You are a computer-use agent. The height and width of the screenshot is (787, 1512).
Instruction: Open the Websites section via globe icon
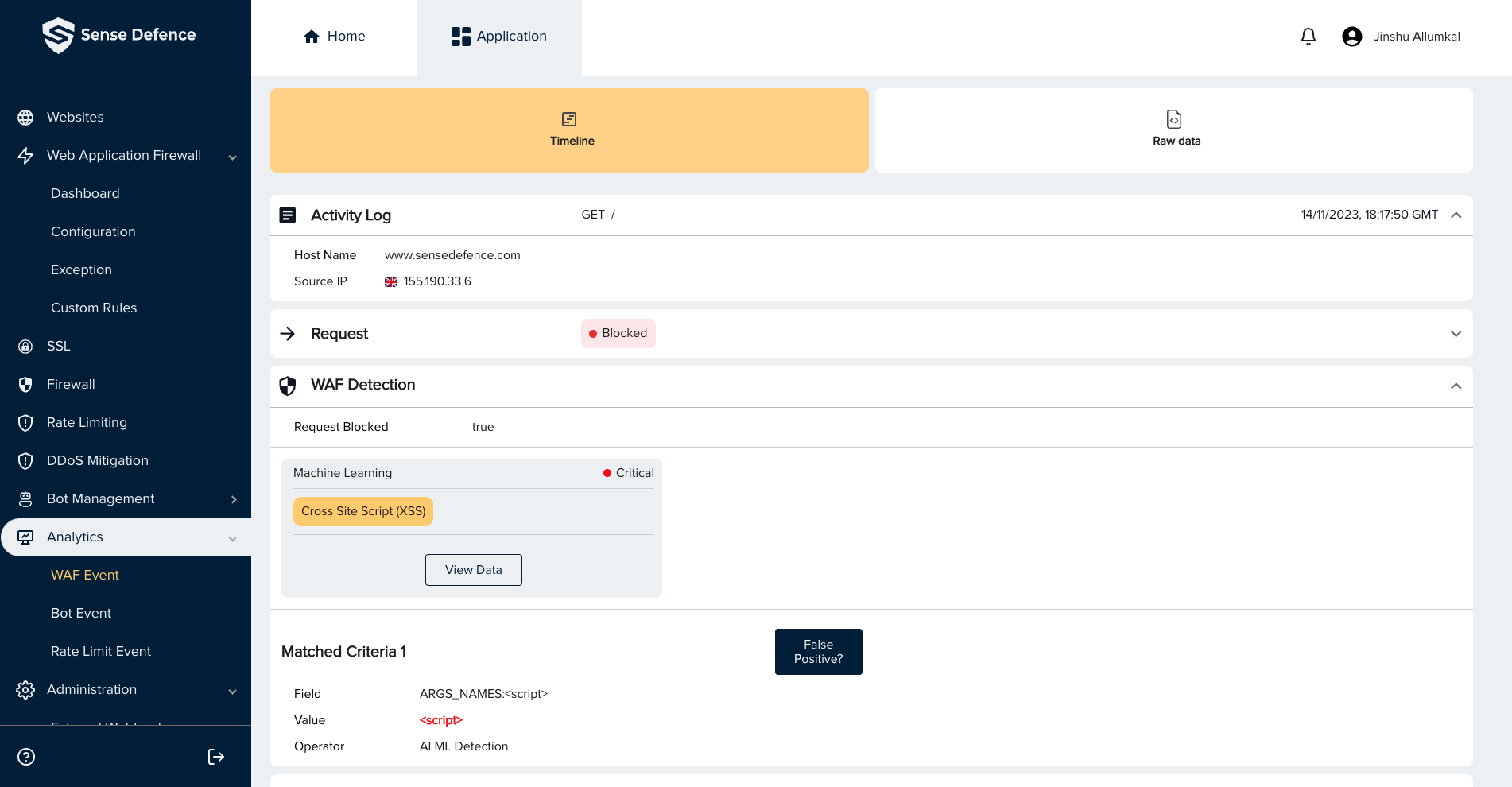coord(25,117)
